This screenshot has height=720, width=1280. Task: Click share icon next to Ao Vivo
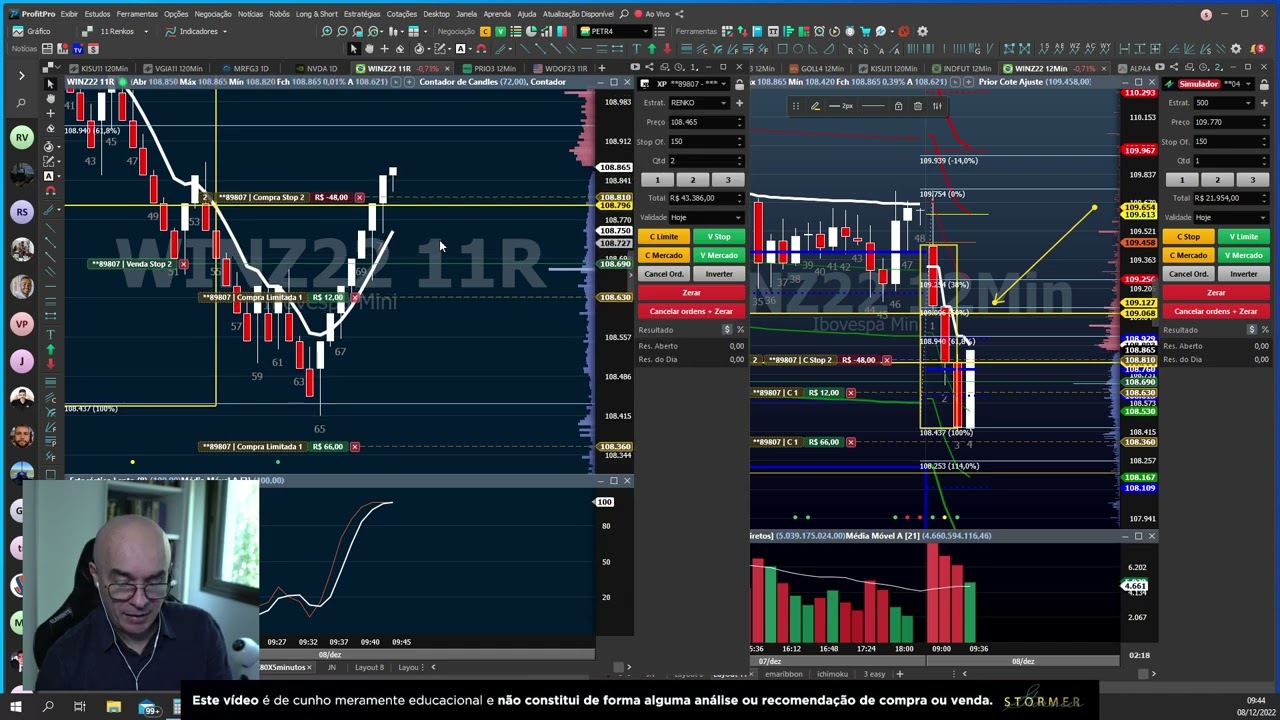point(679,14)
